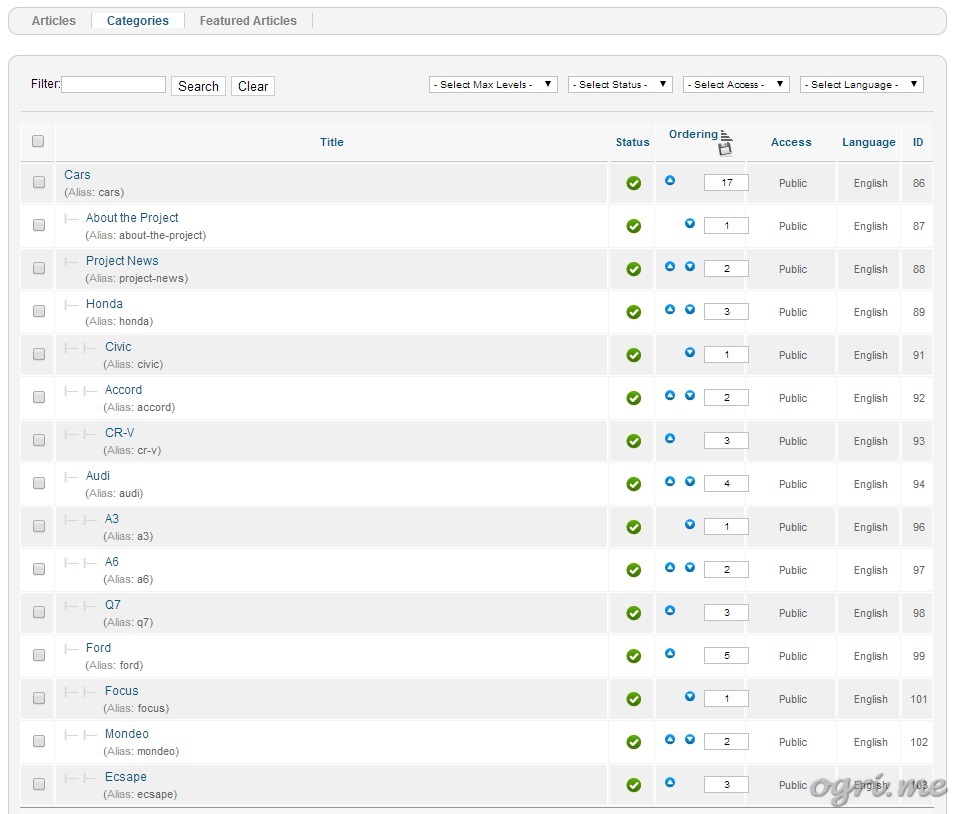955x814 pixels.
Task: Click the ordering field showing 17 for Cars
Action: click(x=726, y=183)
